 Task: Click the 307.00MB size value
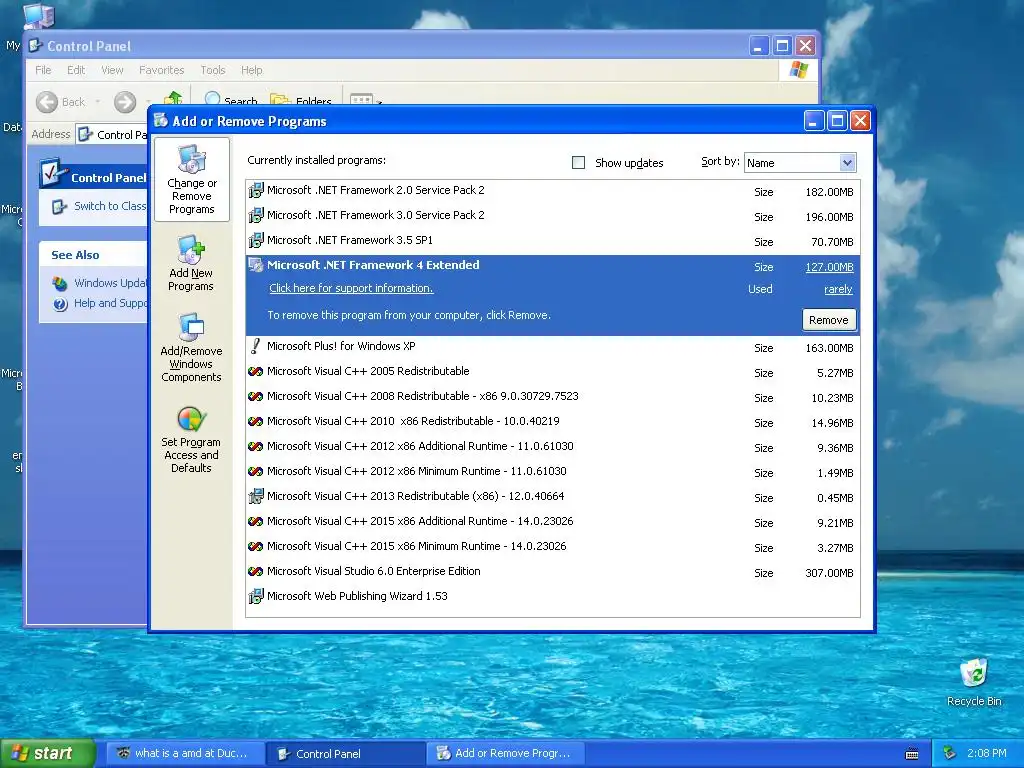pyautogui.click(x=829, y=573)
